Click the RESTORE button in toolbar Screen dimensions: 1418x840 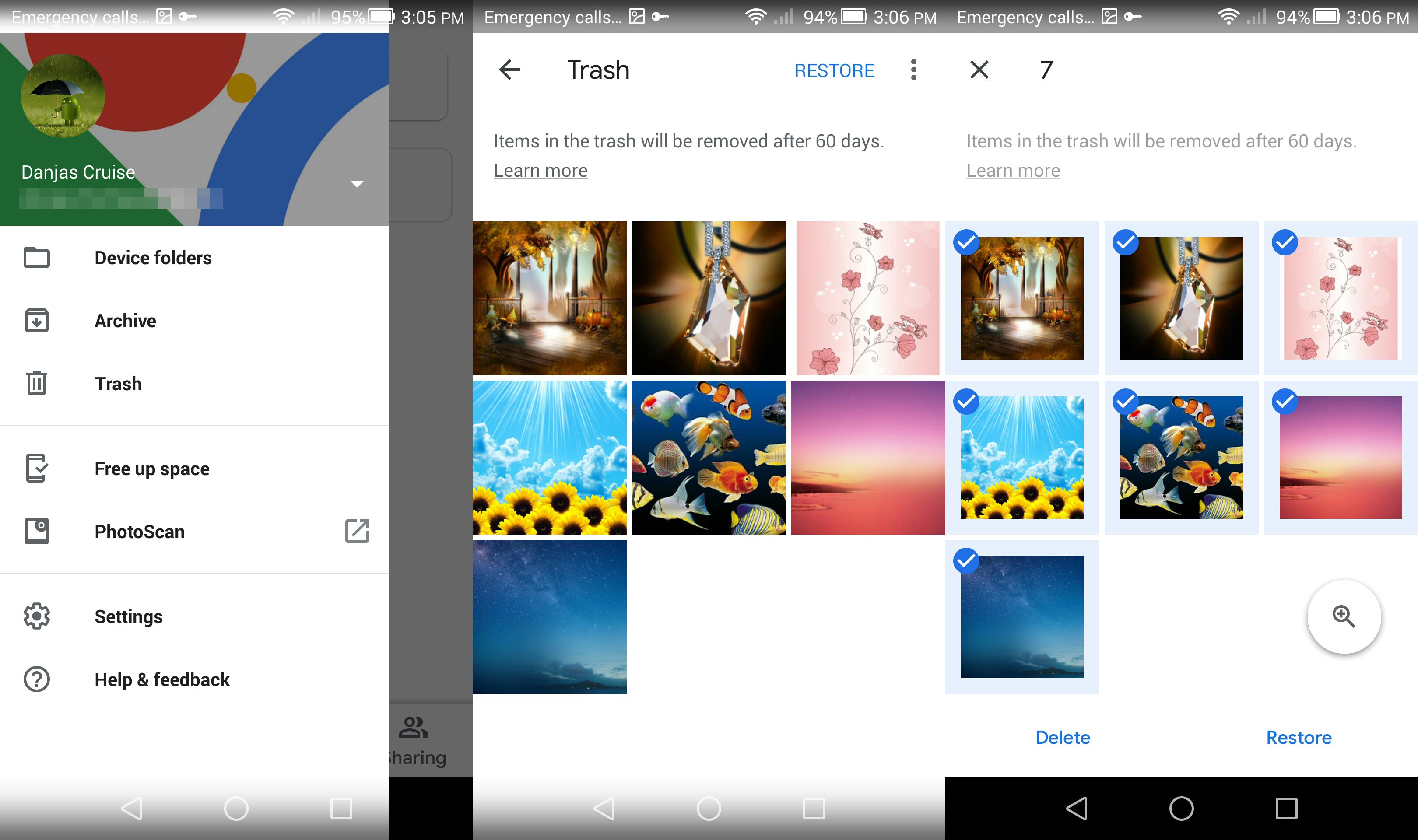pyautogui.click(x=839, y=69)
